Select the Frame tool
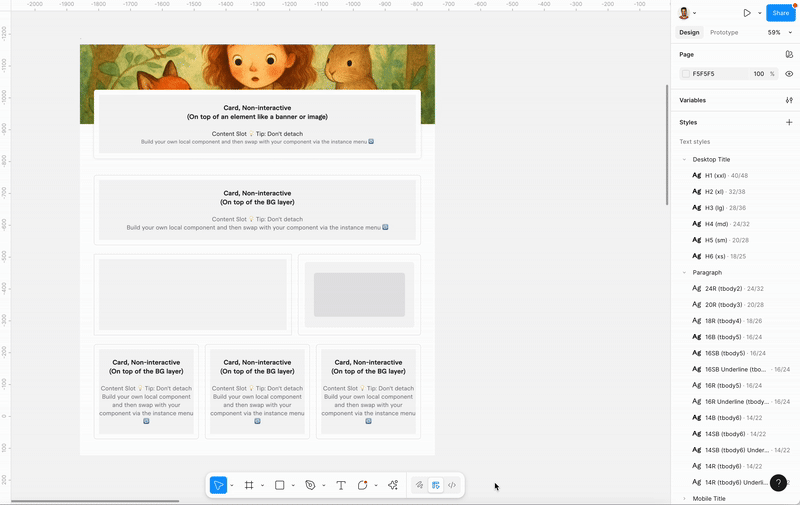This screenshot has height=505, width=800. click(x=249, y=485)
